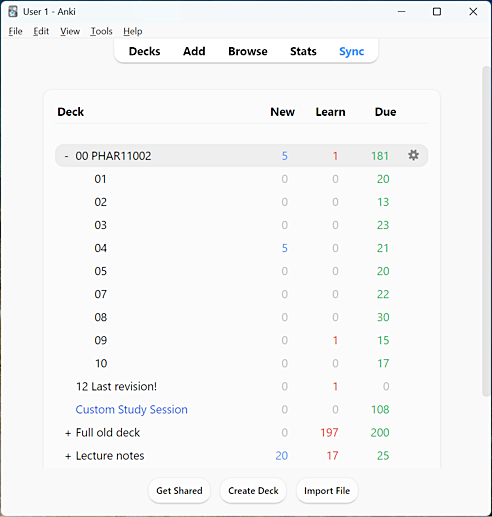The height and width of the screenshot is (517, 492).
Task: Click the learn count 17 for Lecture notes
Action: (332, 456)
